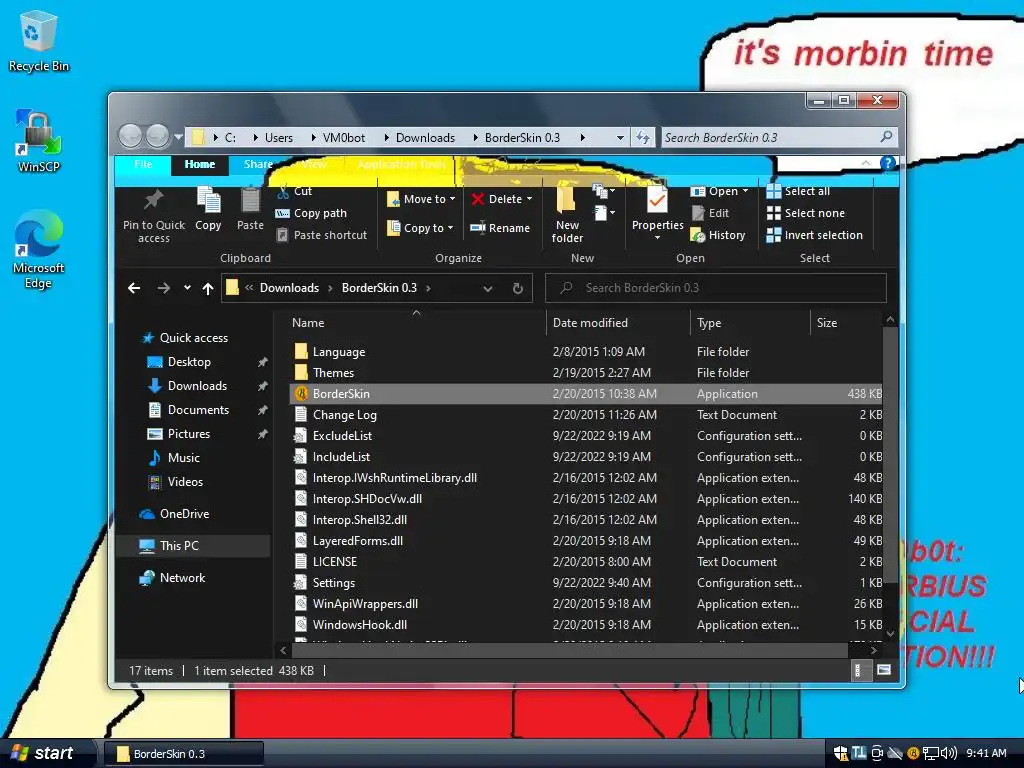This screenshot has width=1024, height=768.
Task: Click the red Delete icon
Action: [478, 199]
